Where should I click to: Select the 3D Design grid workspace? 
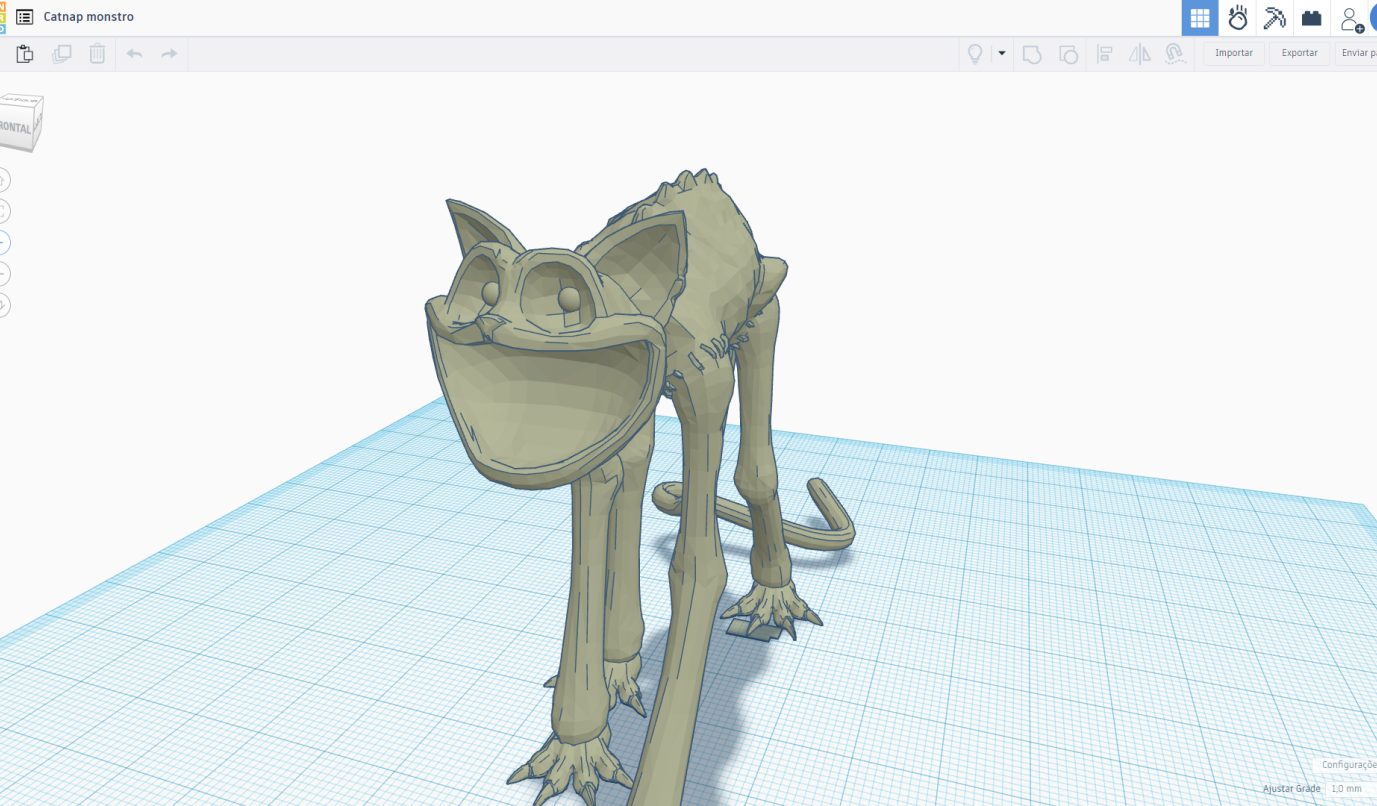tap(1200, 18)
